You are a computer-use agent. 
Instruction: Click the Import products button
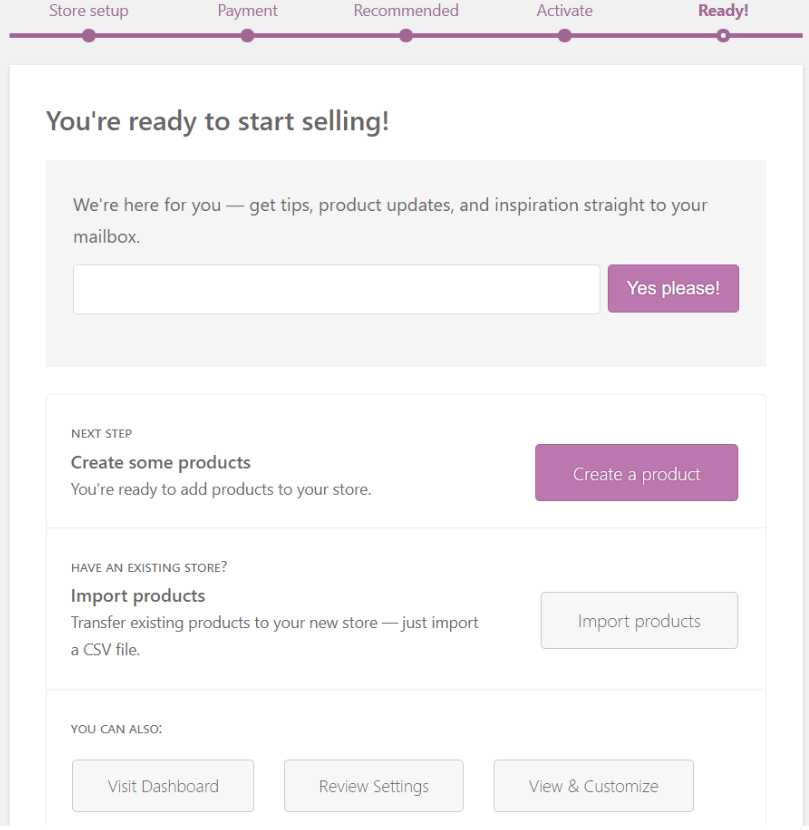coord(639,620)
